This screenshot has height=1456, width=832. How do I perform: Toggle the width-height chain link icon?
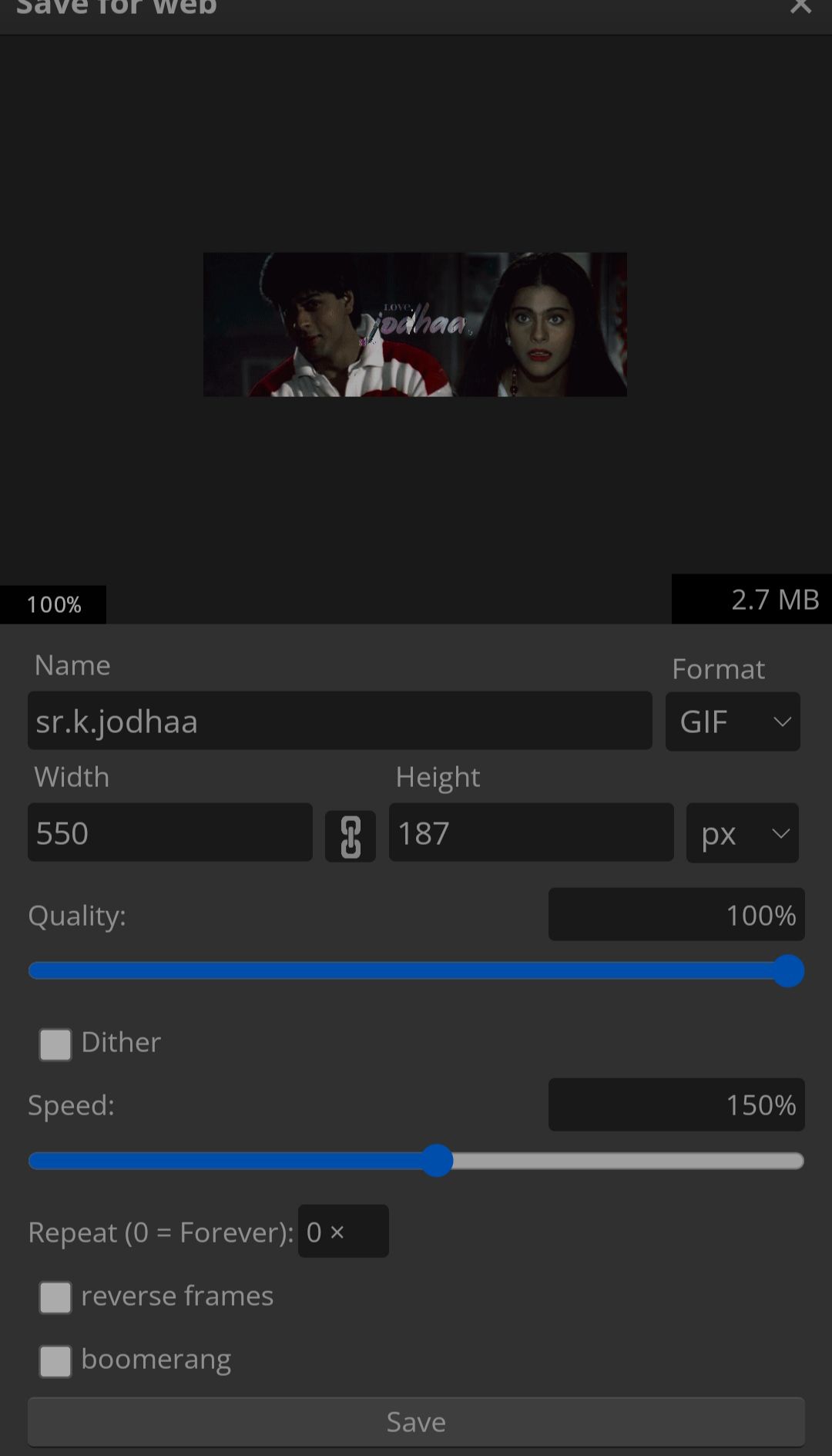pos(351,836)
